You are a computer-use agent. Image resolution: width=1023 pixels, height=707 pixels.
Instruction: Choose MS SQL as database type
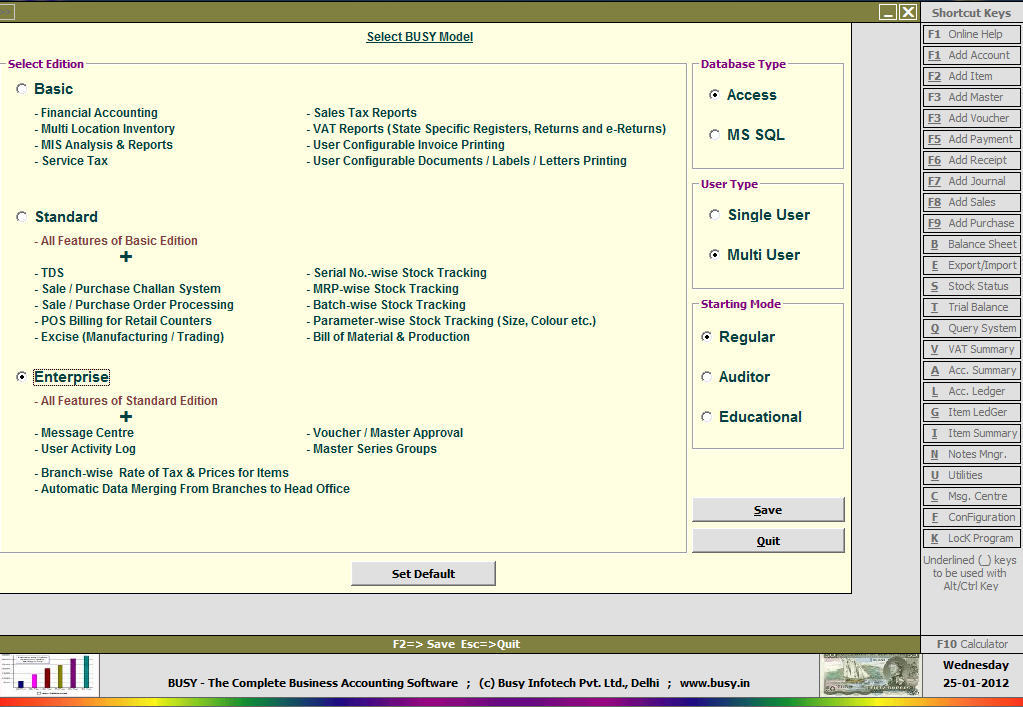coord(714,135)
